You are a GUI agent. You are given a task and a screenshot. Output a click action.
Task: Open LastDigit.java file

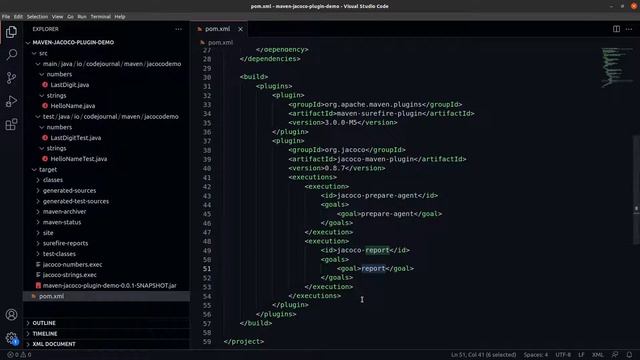coord(69,85)
